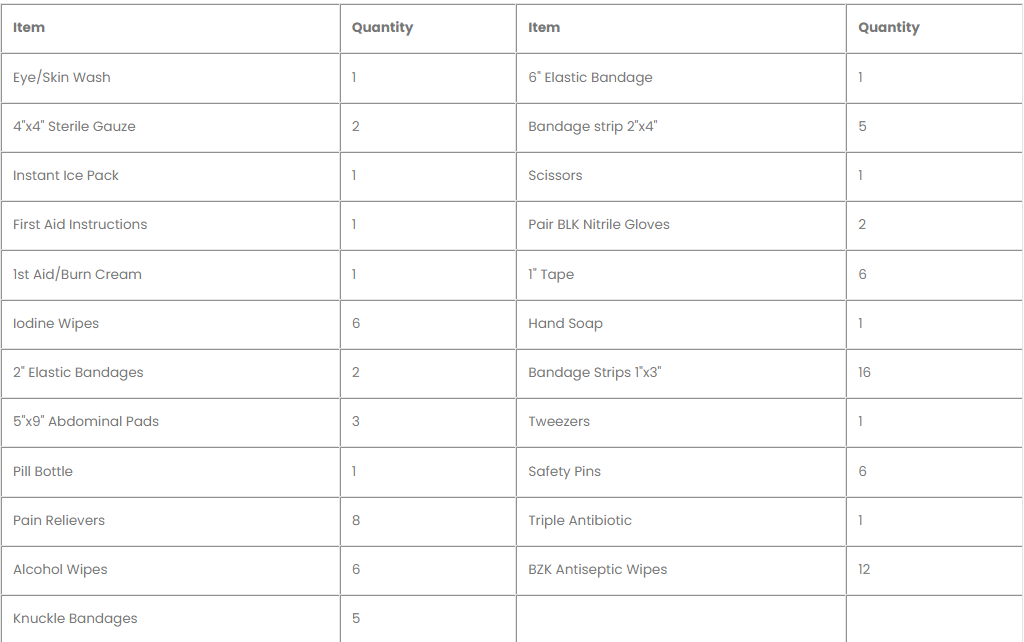This screenshot has height=642, width=1024.
Task: Select the Iodine Wipes row label
Action: [x=56, y=323]
